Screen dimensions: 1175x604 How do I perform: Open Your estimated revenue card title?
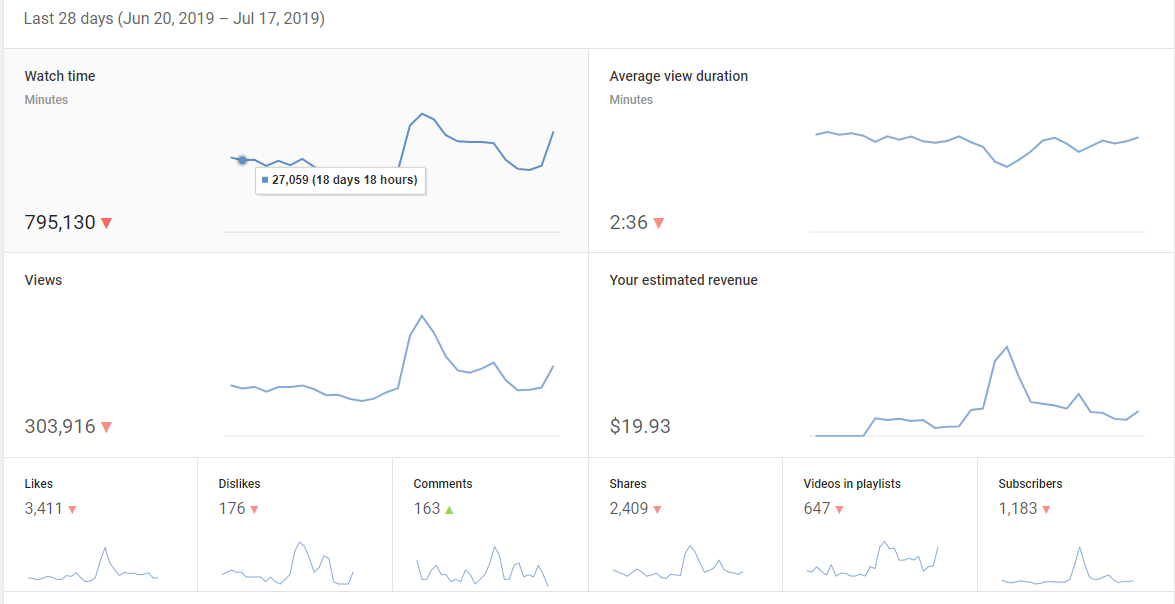[683, 280]
